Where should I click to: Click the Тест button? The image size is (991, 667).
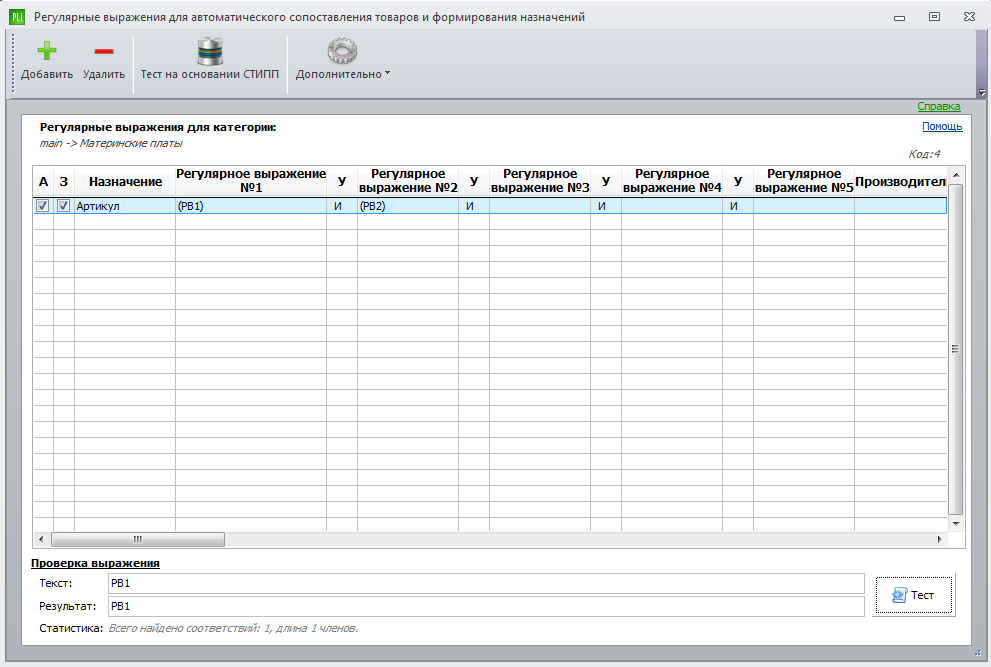coord(913,595)
